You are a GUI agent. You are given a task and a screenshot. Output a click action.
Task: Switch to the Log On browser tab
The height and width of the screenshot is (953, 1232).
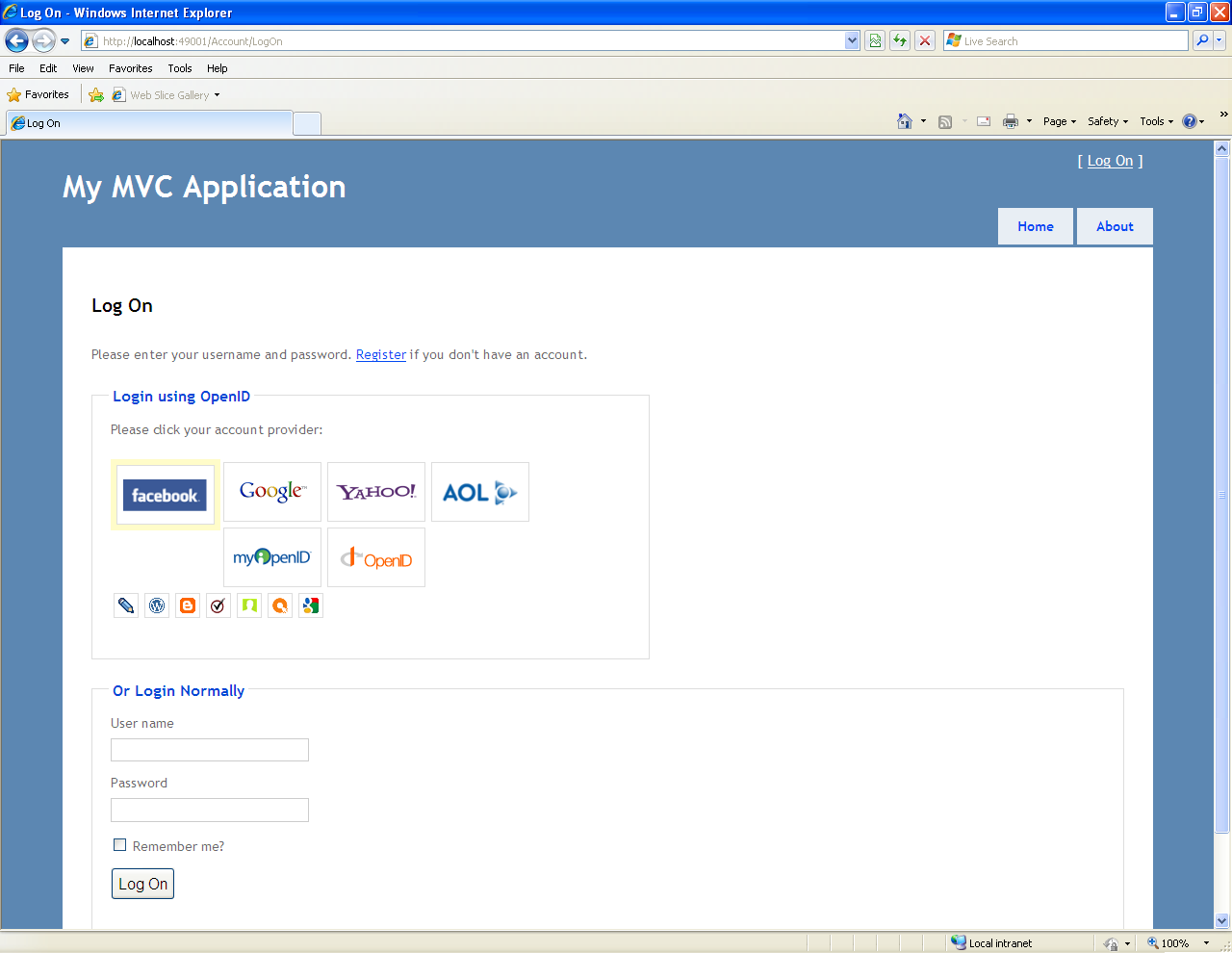149,123
